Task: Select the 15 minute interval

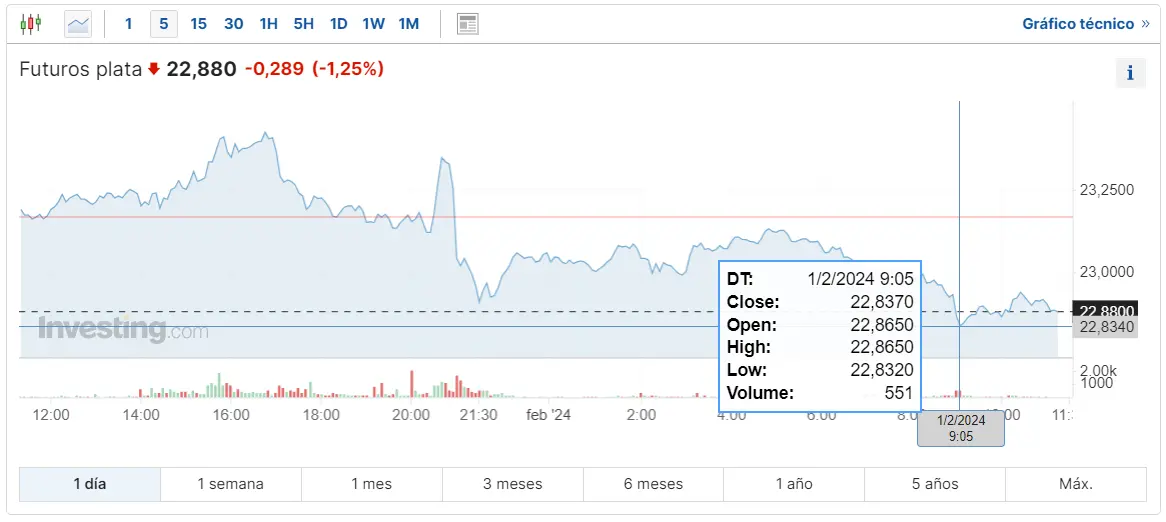Action: click(x=198, y=23)
